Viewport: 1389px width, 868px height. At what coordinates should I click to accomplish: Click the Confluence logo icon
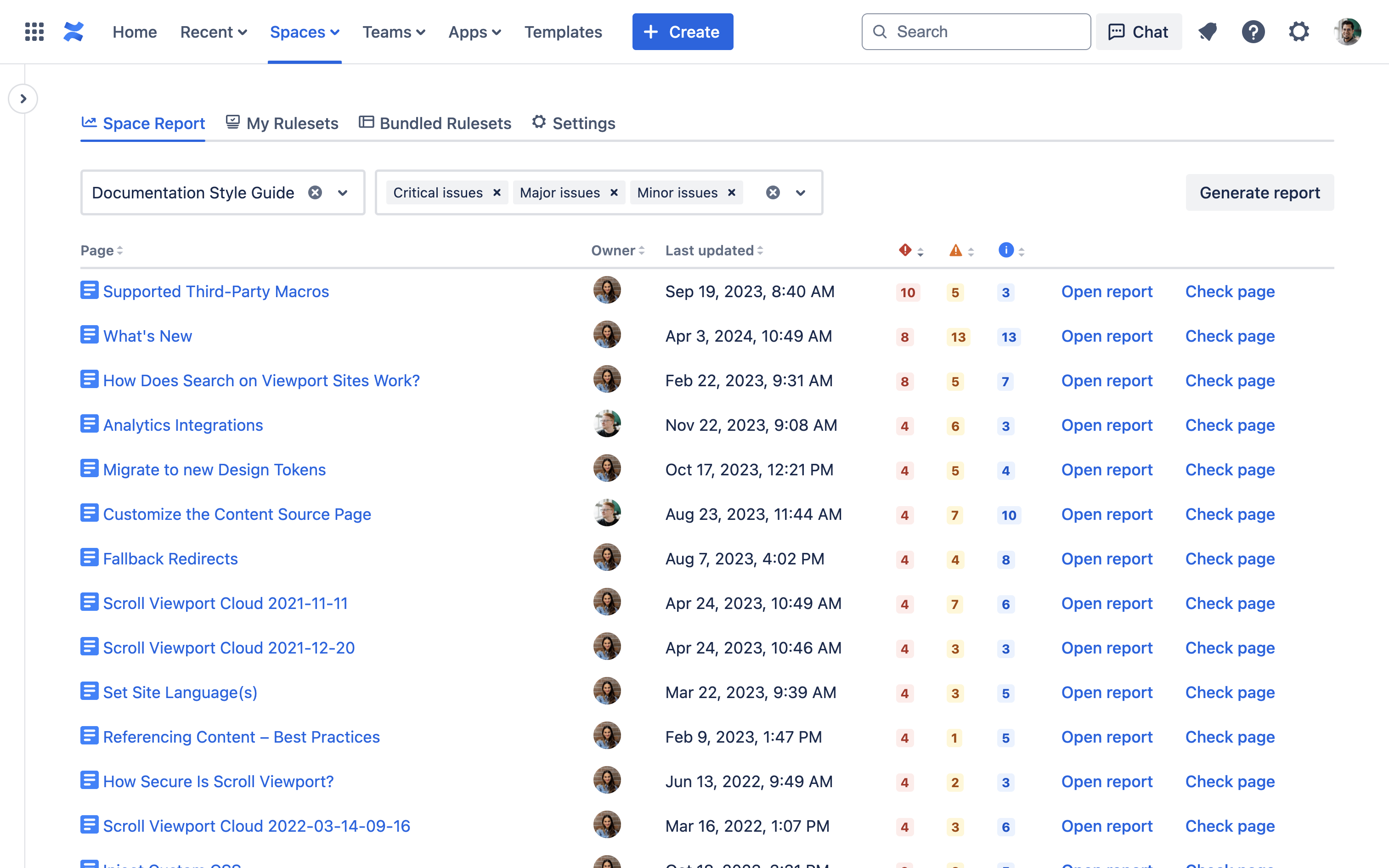pos(73,32)
